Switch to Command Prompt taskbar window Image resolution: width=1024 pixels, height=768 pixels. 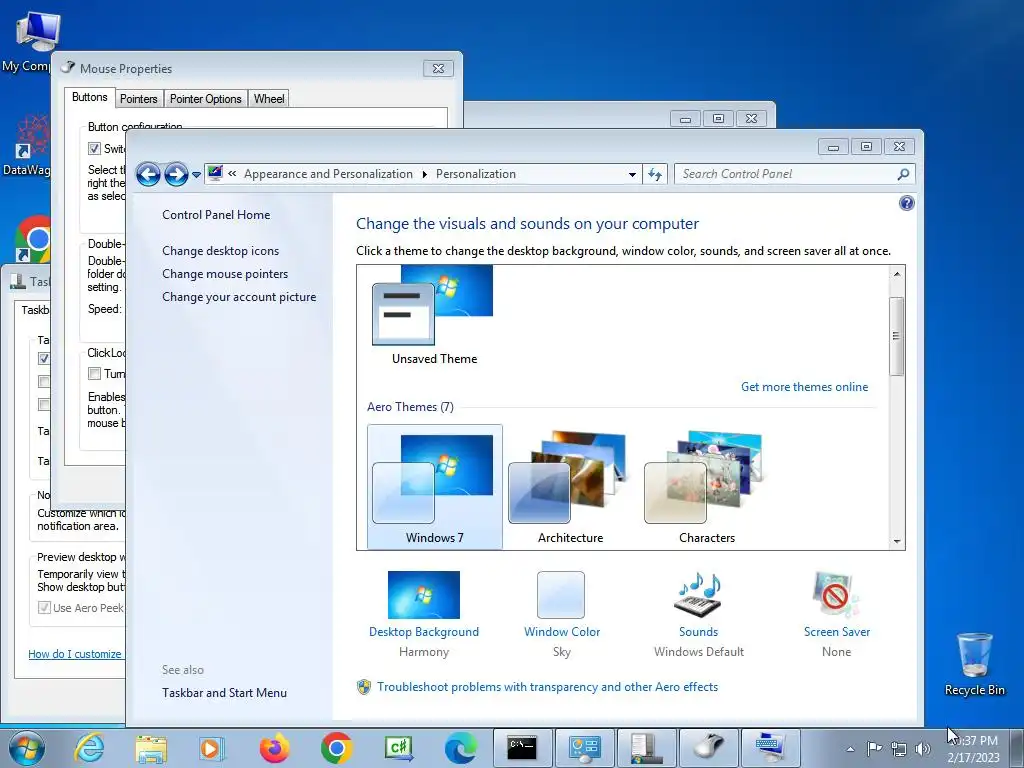pyautogui.click(x=522, y=748)
